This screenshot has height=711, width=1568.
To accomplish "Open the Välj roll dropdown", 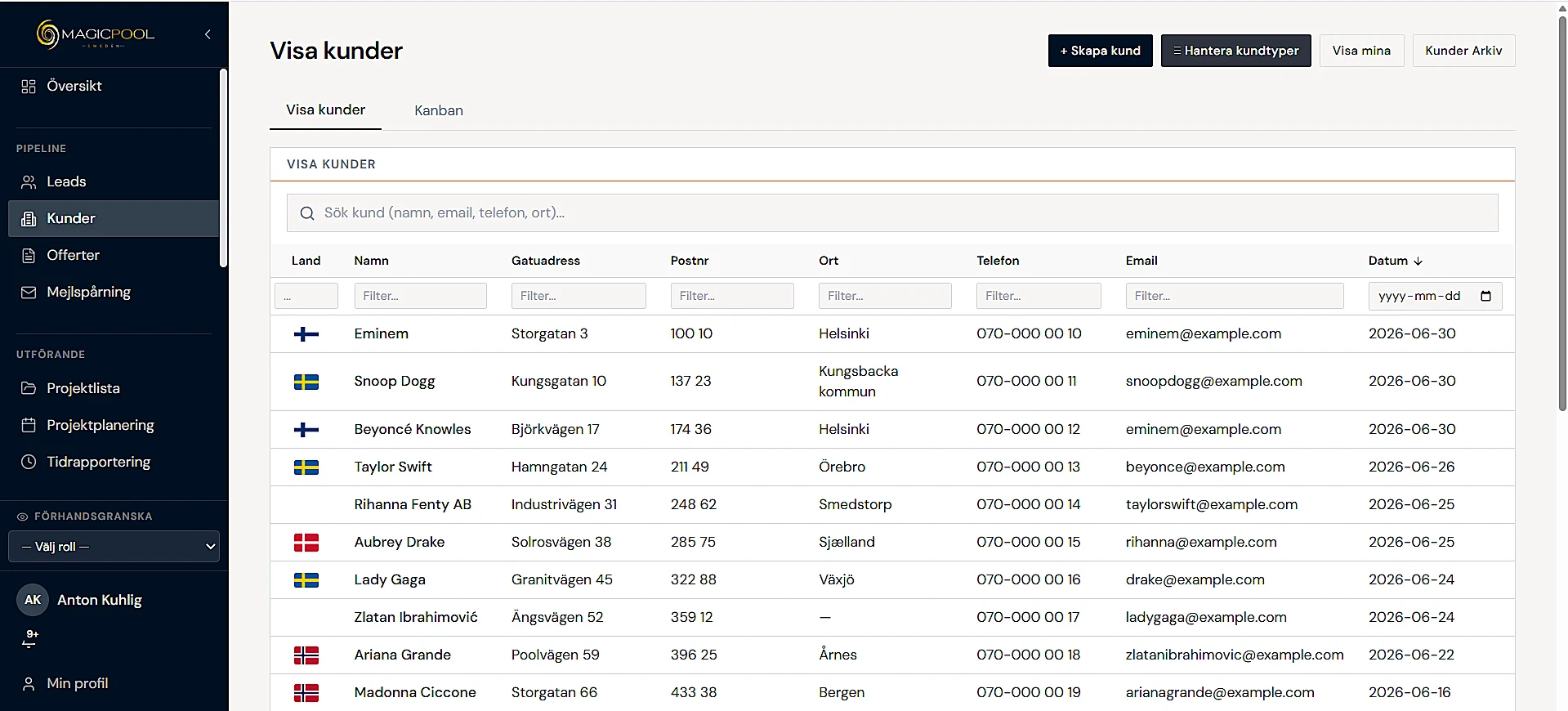I will (x=114, y=547).
